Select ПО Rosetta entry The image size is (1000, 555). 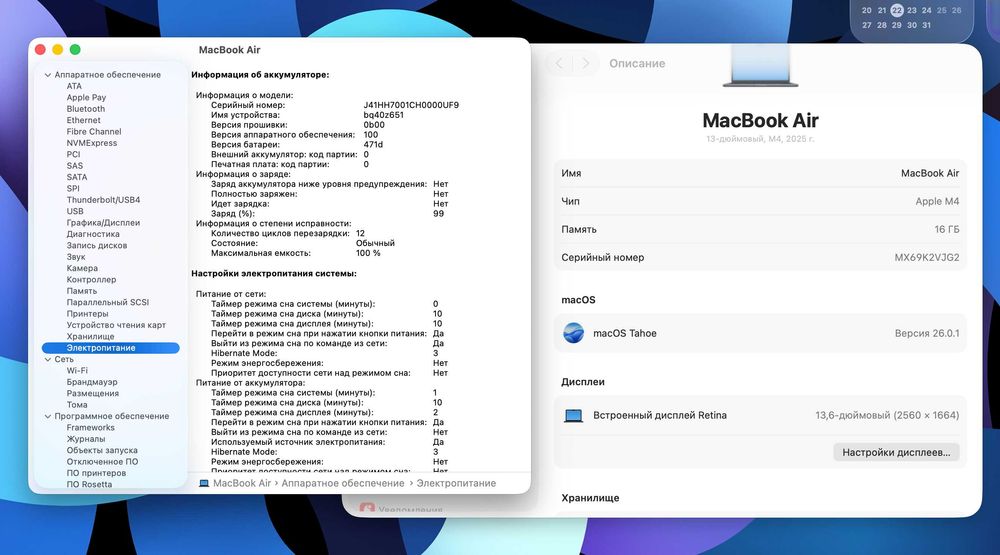[x=89, y=485]
